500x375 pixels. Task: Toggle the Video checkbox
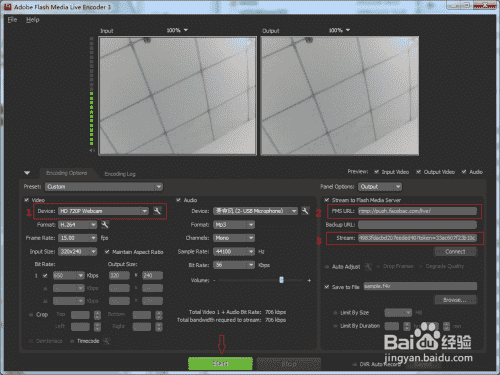[26, 200]
